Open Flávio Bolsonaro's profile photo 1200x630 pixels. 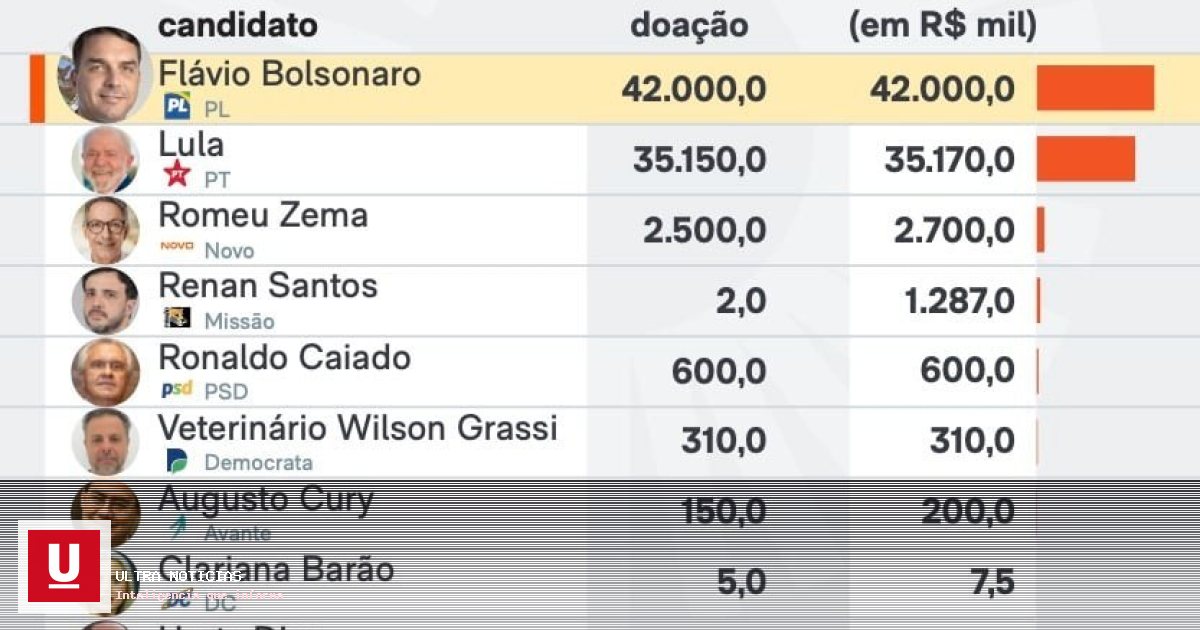click(x=98, y=74)
